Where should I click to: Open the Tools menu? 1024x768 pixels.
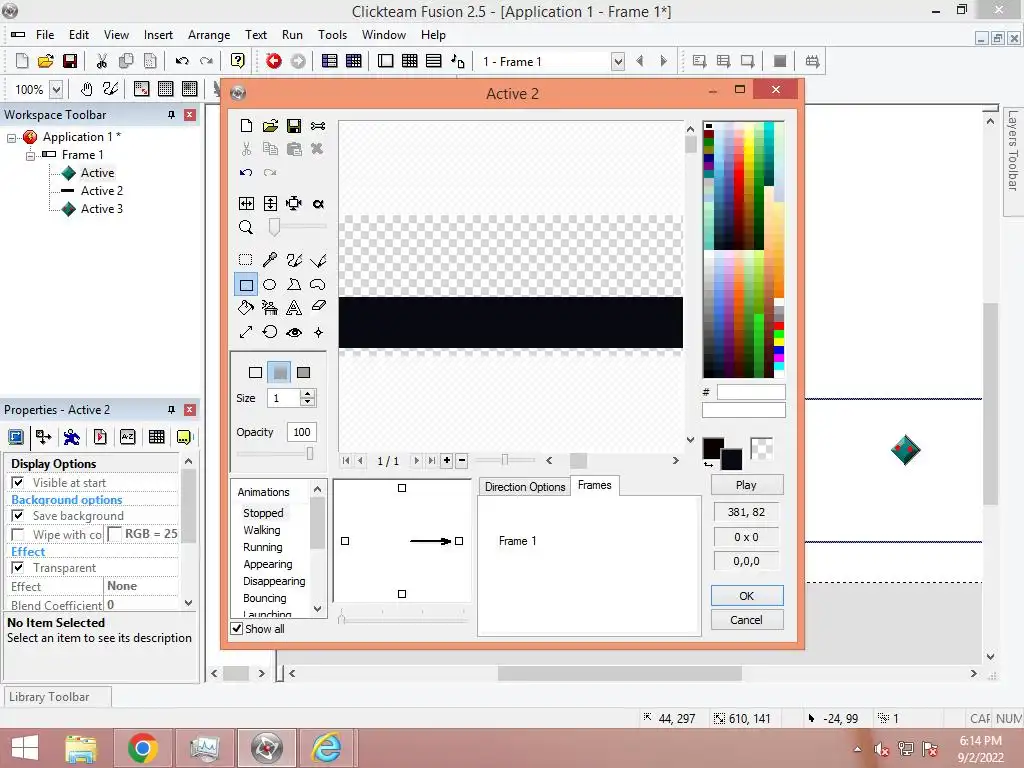click(332, 35)
